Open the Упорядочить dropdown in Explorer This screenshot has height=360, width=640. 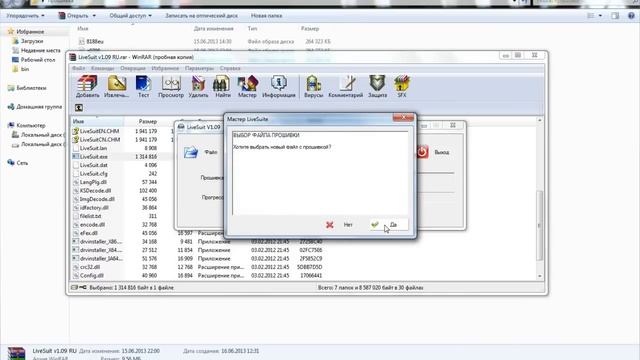(25, 16)
